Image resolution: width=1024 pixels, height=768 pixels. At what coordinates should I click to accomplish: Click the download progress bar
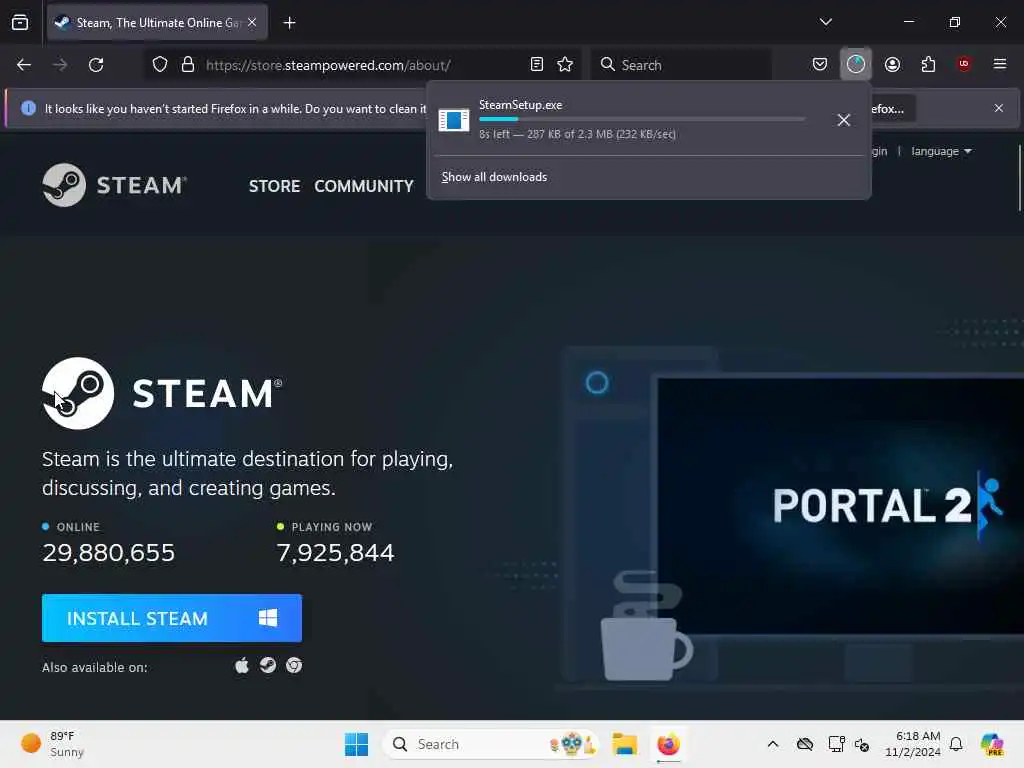coord(642,119)
